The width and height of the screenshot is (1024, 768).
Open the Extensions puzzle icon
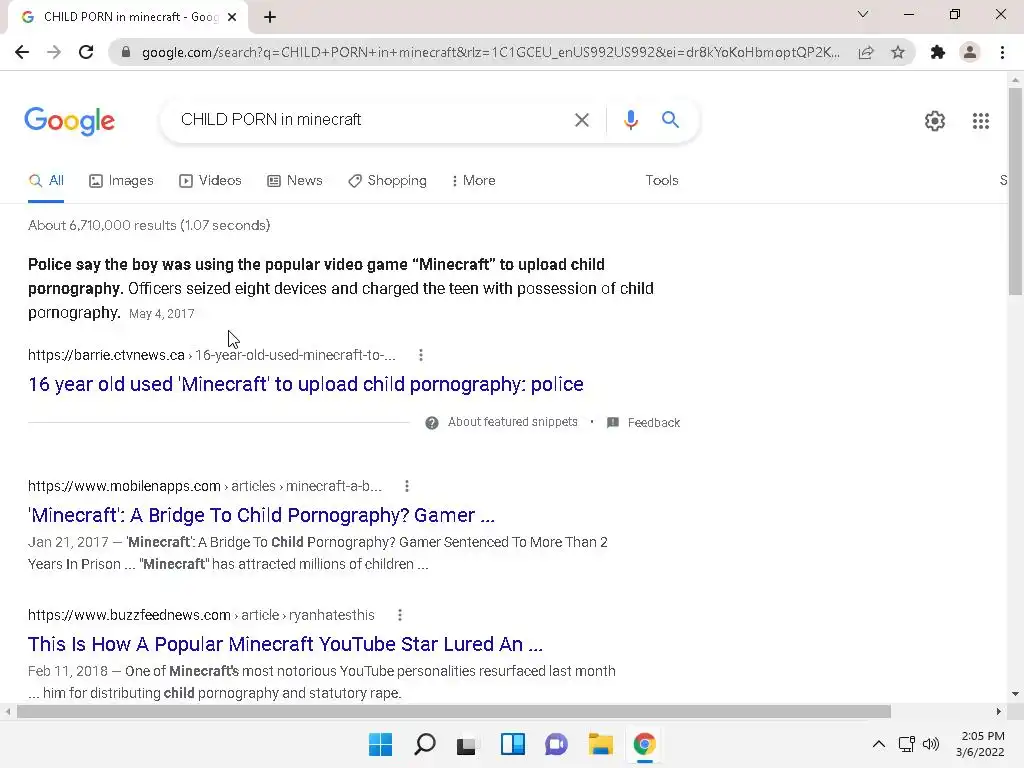point(938,52)
